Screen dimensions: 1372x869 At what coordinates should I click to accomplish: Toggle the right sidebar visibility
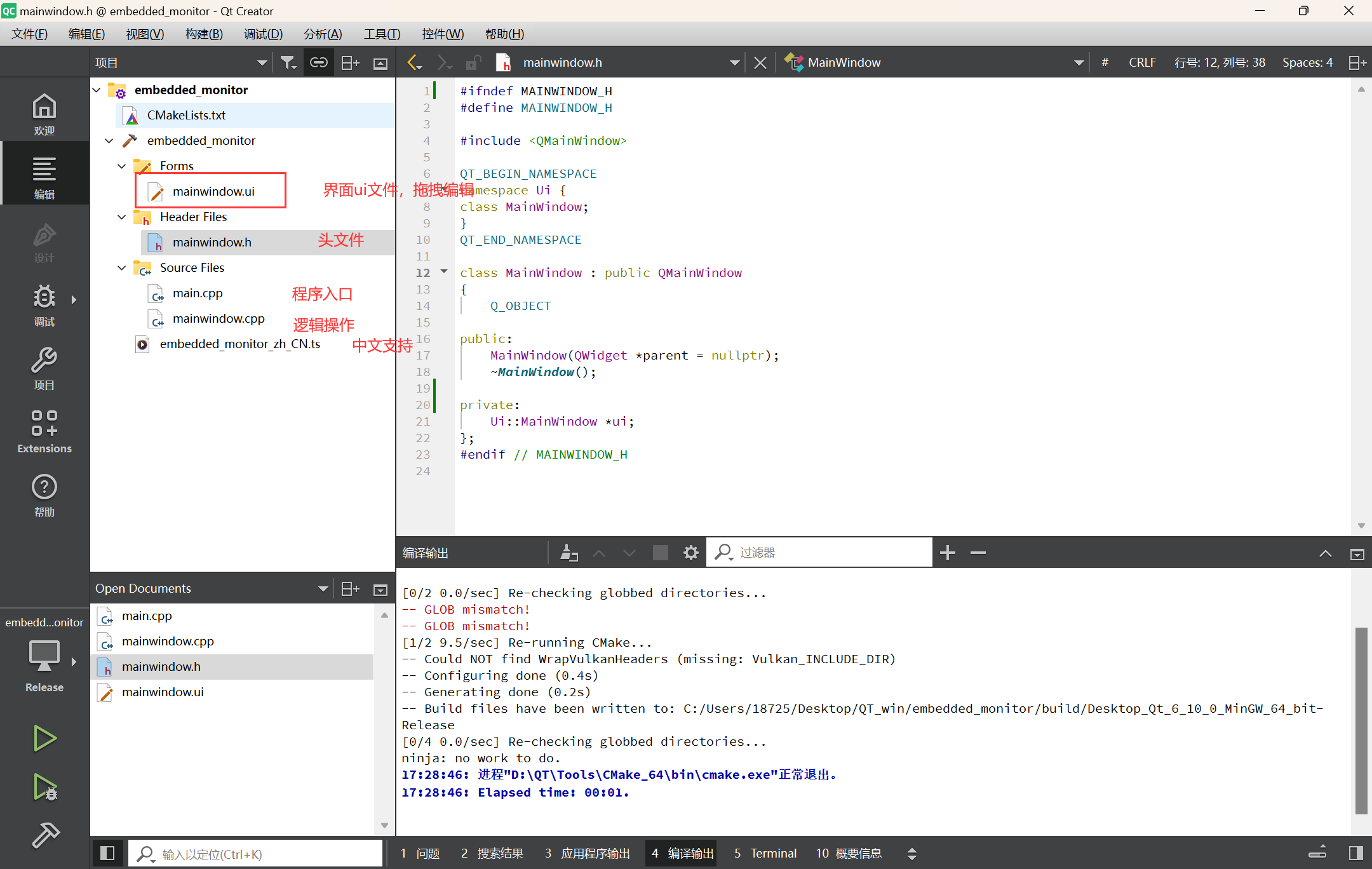coord(1355,853)
